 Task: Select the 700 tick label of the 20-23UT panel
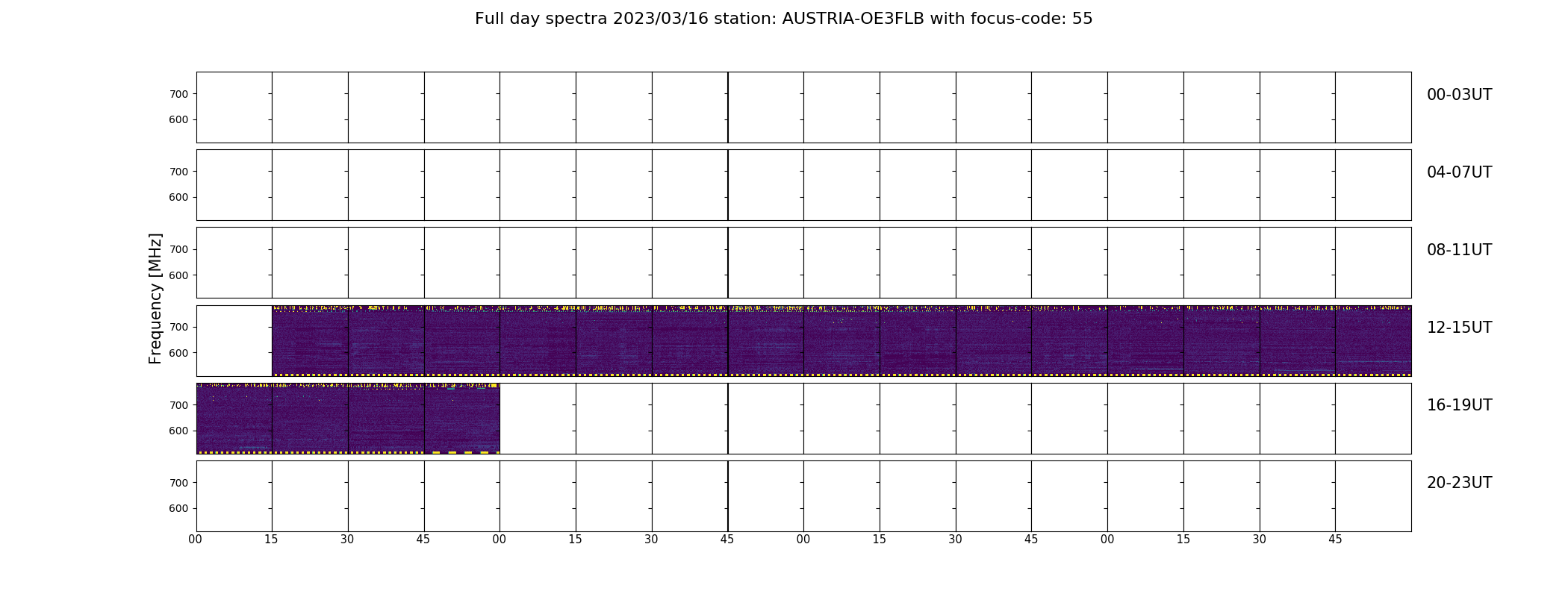(x=178, y=483)
